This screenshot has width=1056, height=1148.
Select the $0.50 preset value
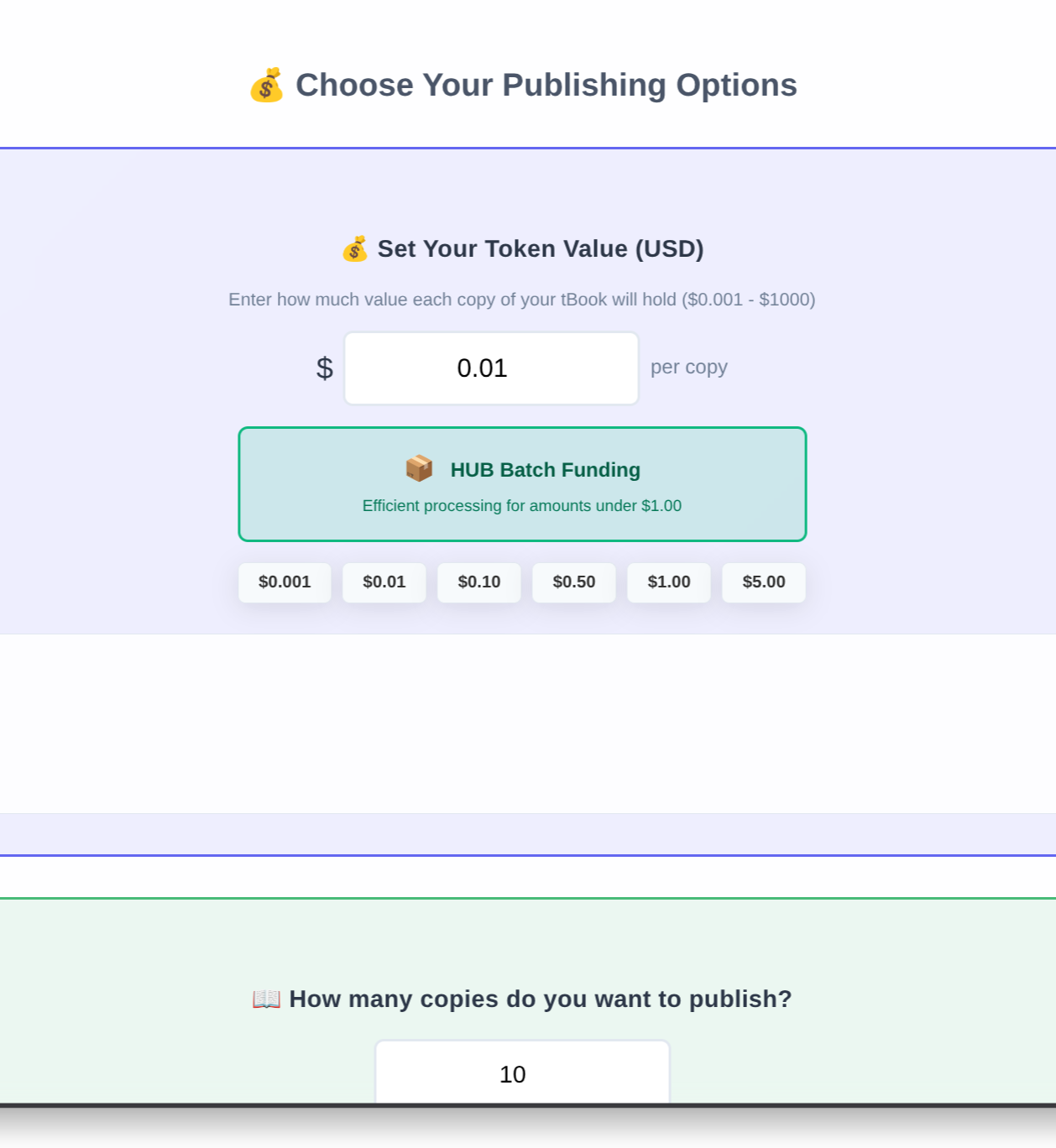pos(574,582)
